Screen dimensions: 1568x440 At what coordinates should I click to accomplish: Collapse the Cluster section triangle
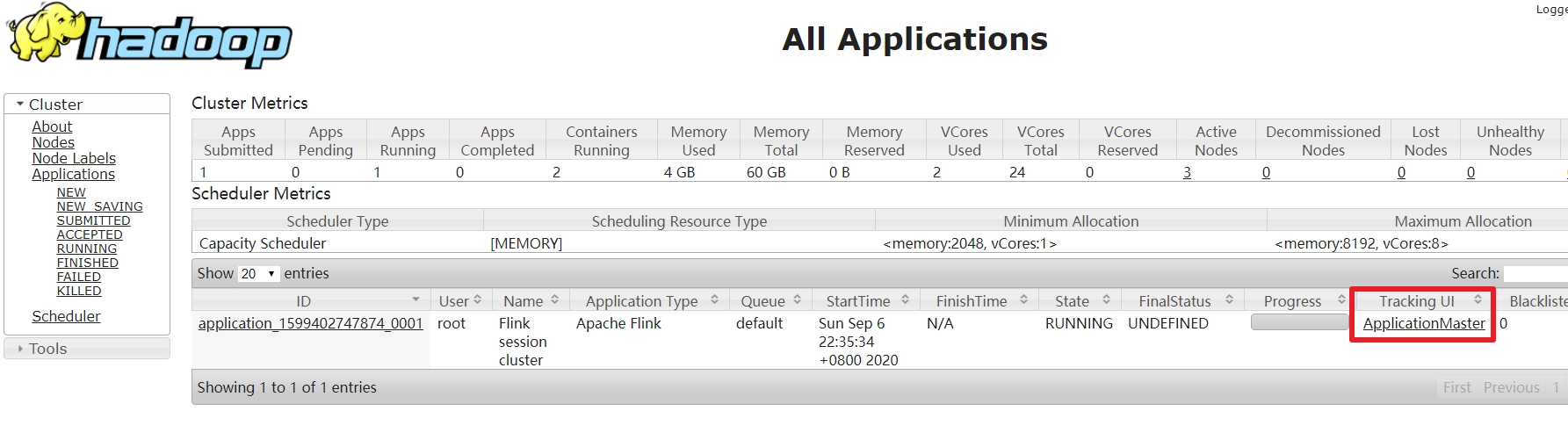19,104
